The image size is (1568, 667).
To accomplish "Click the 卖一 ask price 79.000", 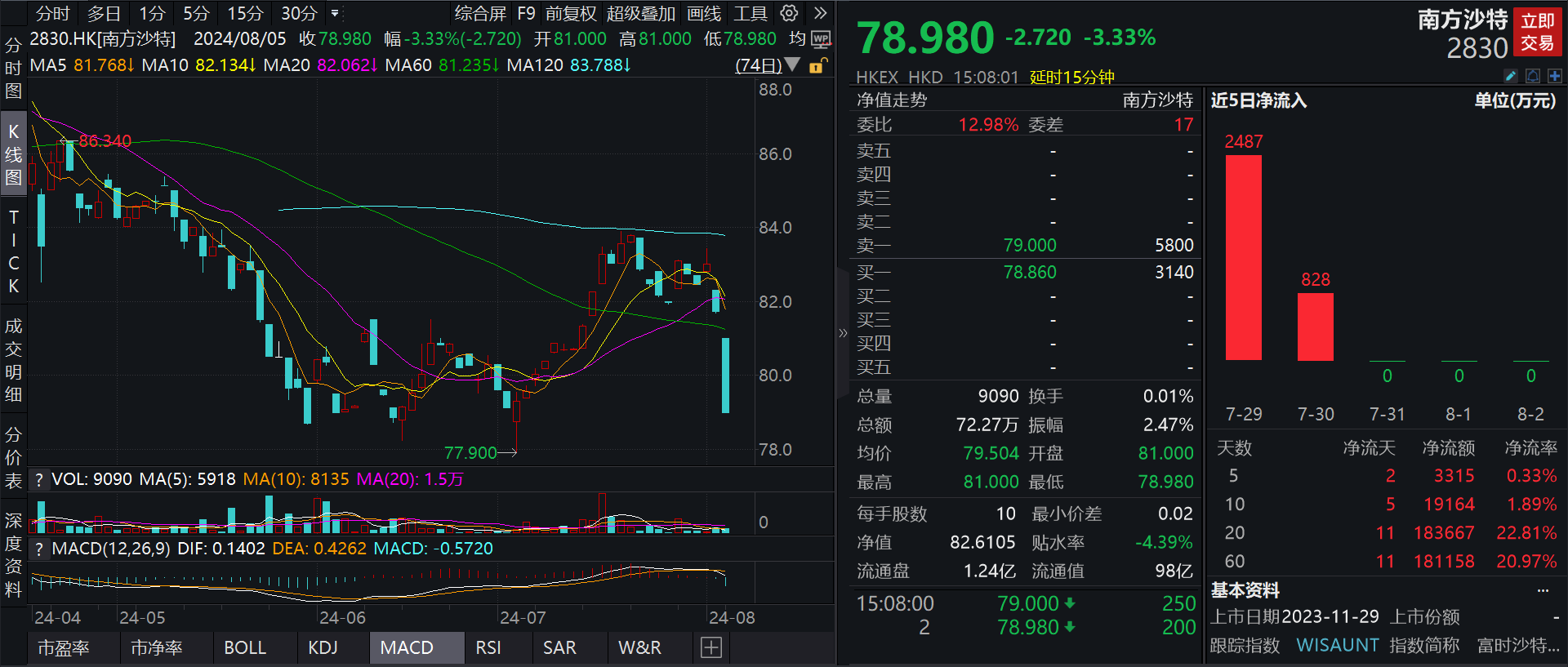I will (x=1030, y=245).
